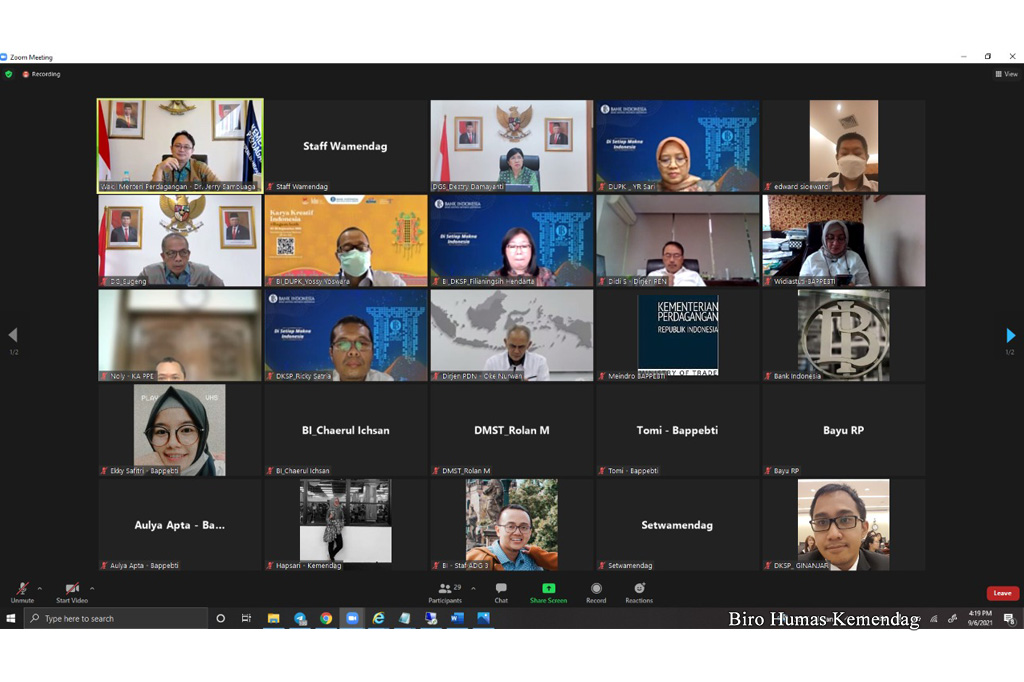Select the Tomi - Bappebti tile
This screenshot has width=1024, height=682.
pos(678,430)
